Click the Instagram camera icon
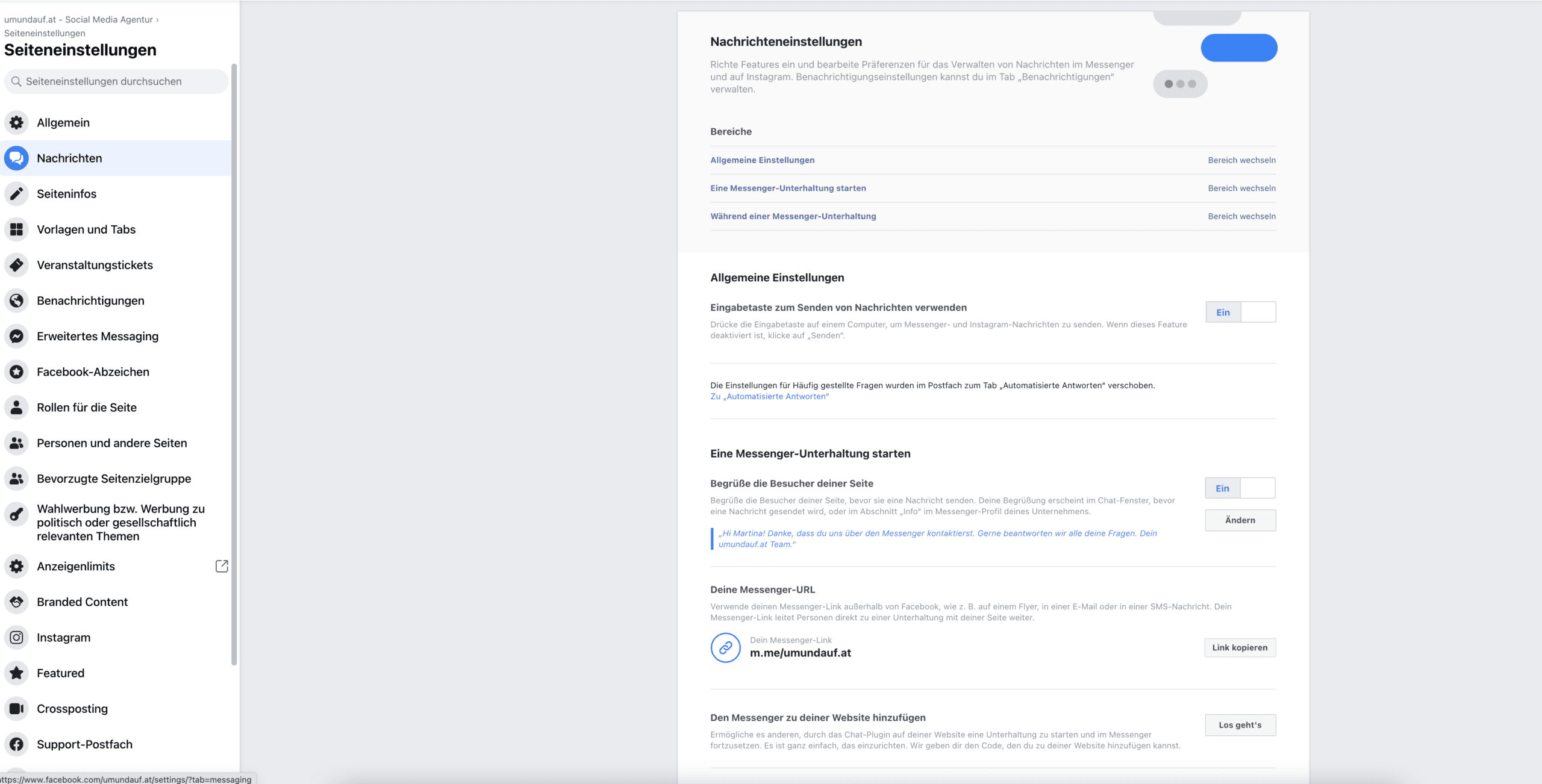The height and width of the screenshot is (784, 1542). [x=17, y=637]
